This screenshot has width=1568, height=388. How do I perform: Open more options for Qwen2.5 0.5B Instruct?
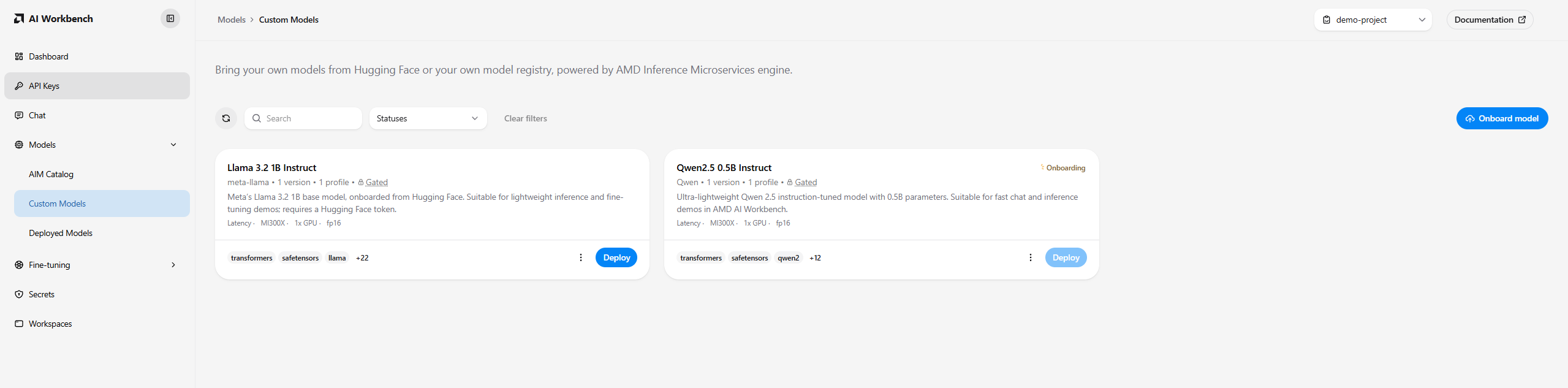[1031, 257]
